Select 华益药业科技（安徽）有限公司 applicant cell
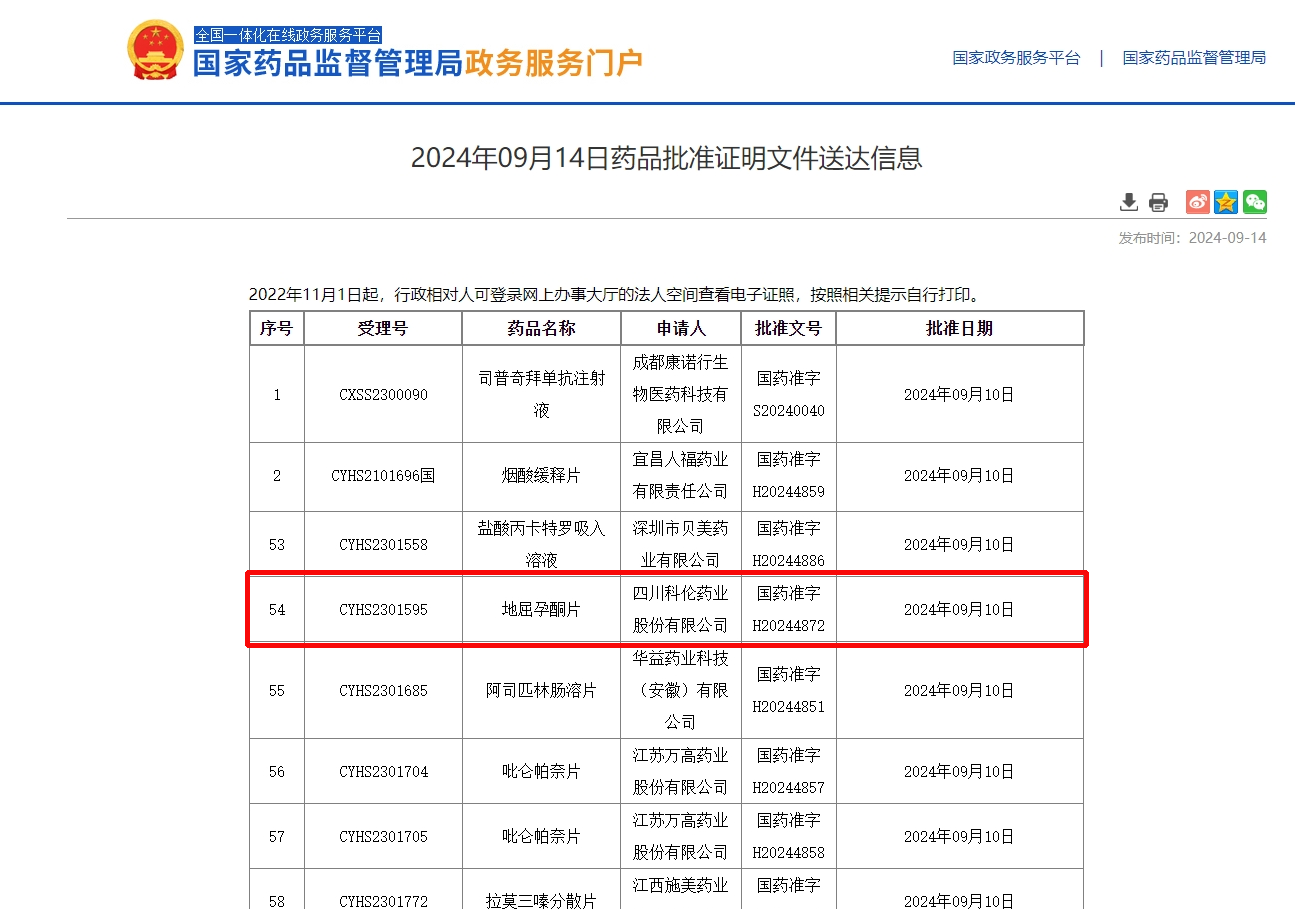Screen dimensions: 1295x909 point(681,690)
